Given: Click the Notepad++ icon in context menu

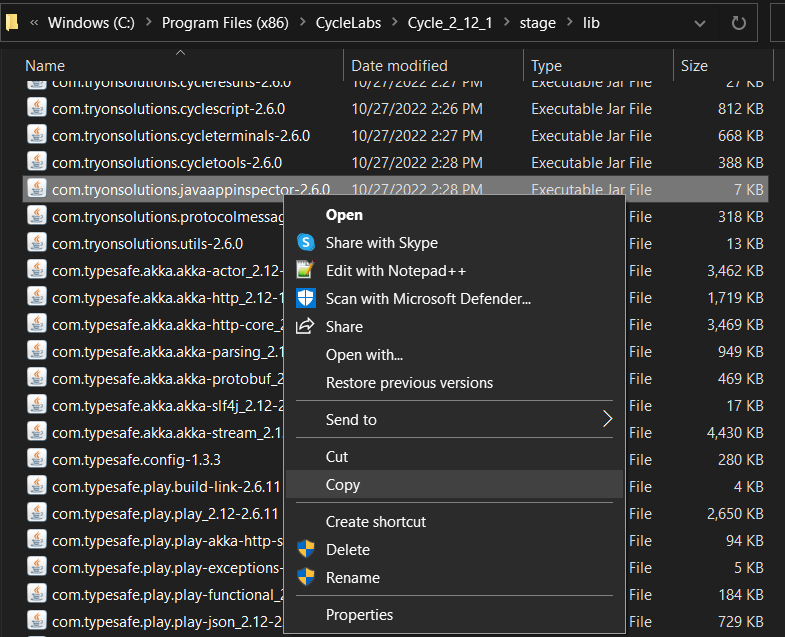Looking at the screenshot, I should point(305,270).
